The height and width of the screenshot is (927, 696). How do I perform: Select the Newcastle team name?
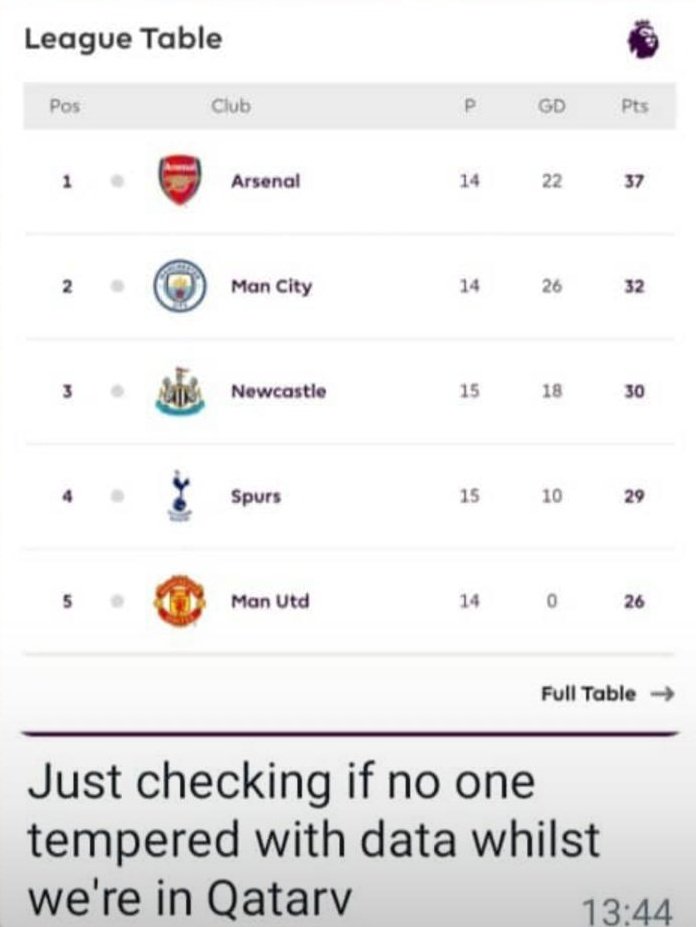tap(279, 391)
